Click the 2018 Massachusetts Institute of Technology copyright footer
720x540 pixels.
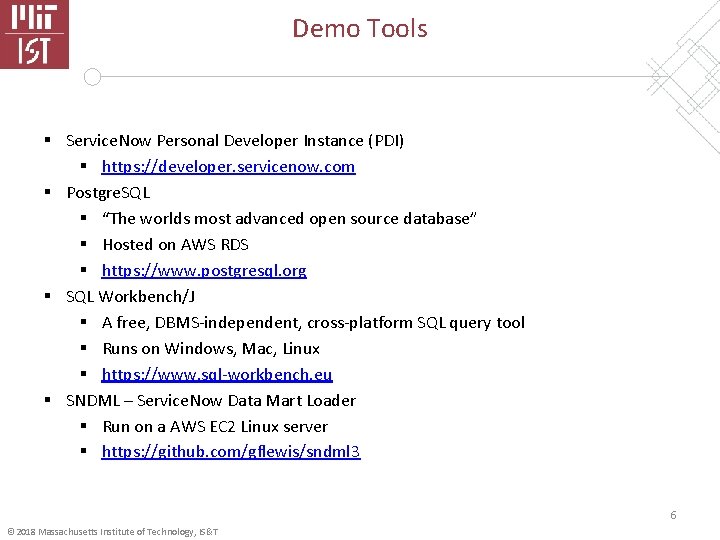point(112,532)
